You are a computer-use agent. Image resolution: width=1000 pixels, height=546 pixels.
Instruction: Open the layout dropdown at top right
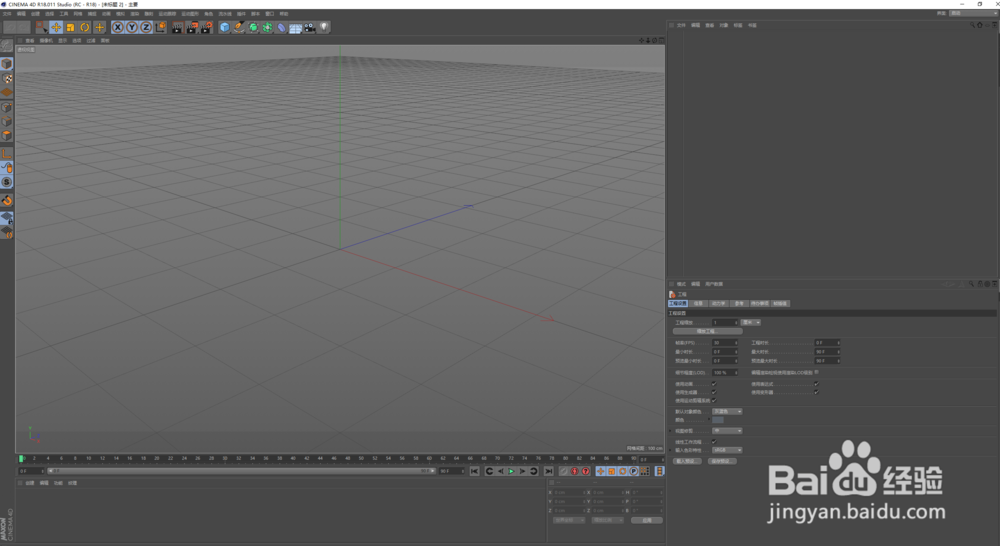pos(973,13)
